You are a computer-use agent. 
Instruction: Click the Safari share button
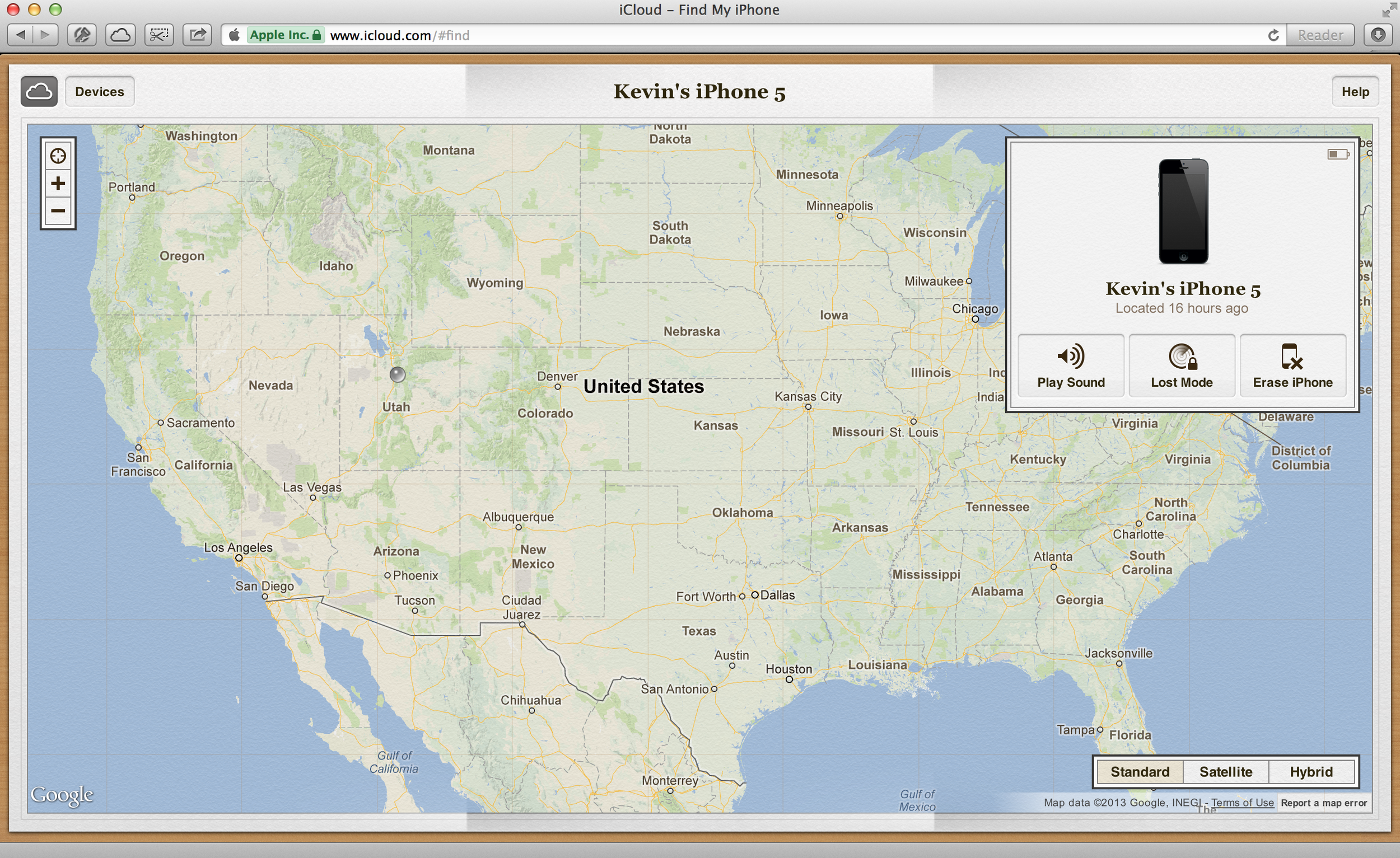click(197, 35)
